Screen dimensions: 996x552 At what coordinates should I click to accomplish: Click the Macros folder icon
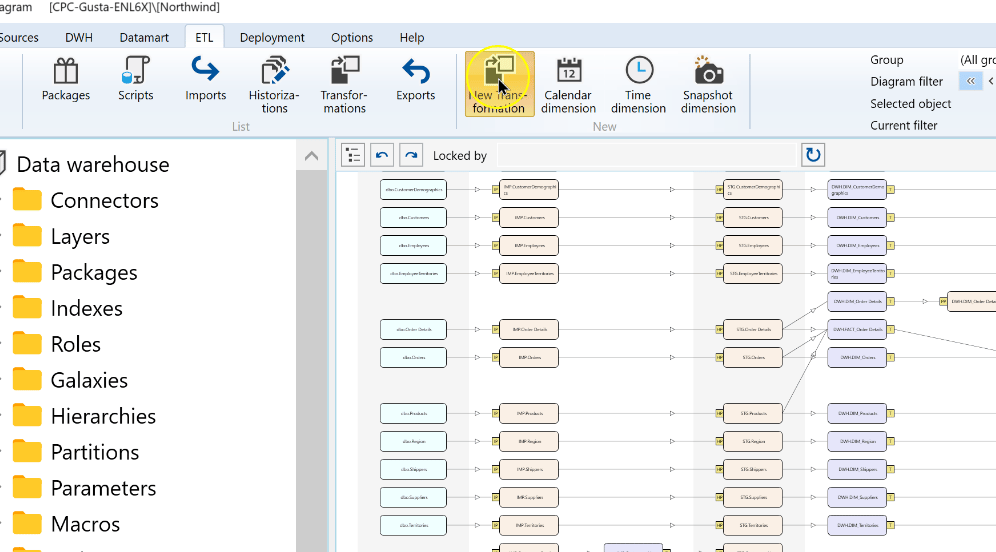coord(27,523)
